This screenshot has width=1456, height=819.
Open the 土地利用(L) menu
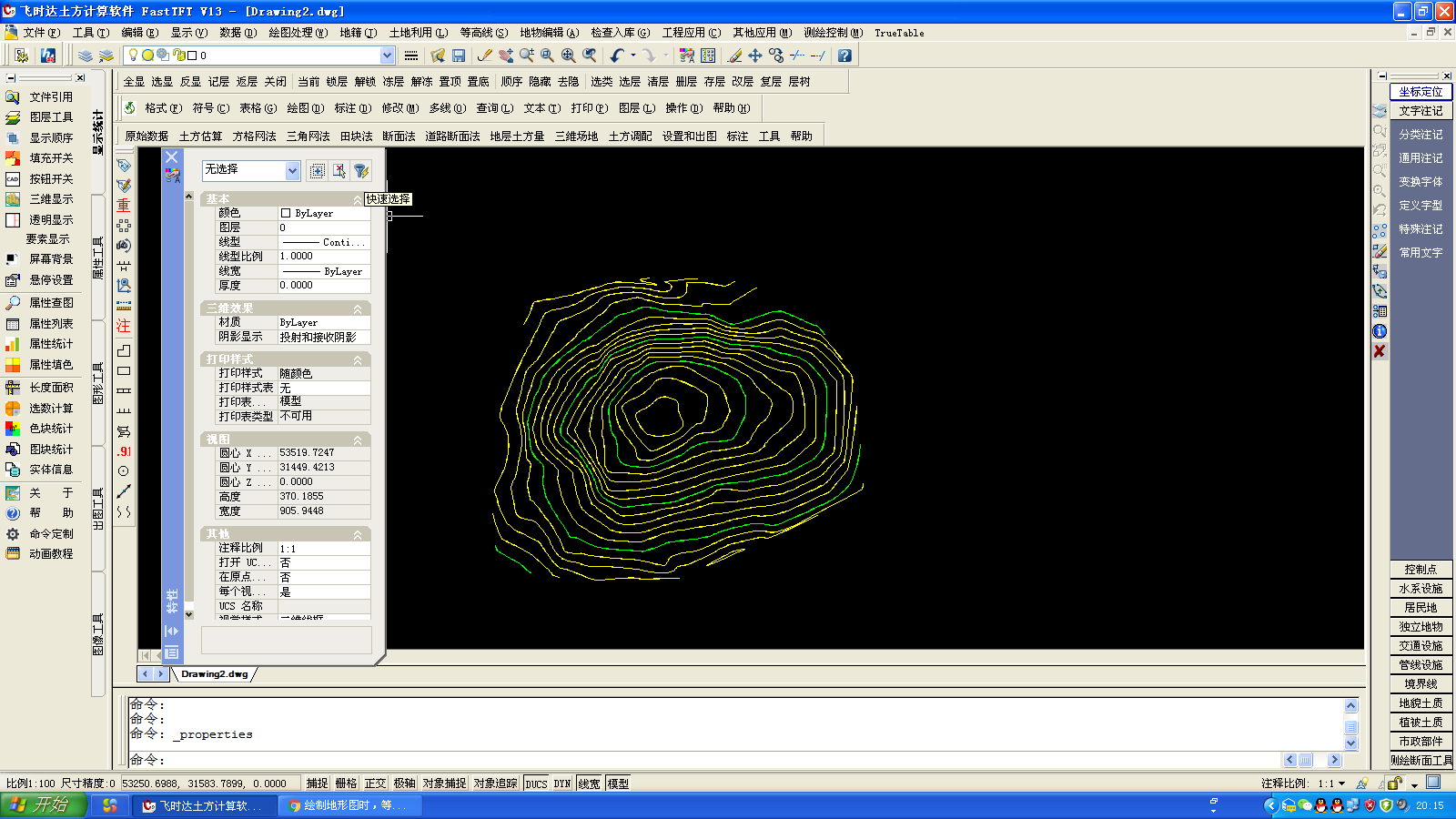(x=419, y=33)
